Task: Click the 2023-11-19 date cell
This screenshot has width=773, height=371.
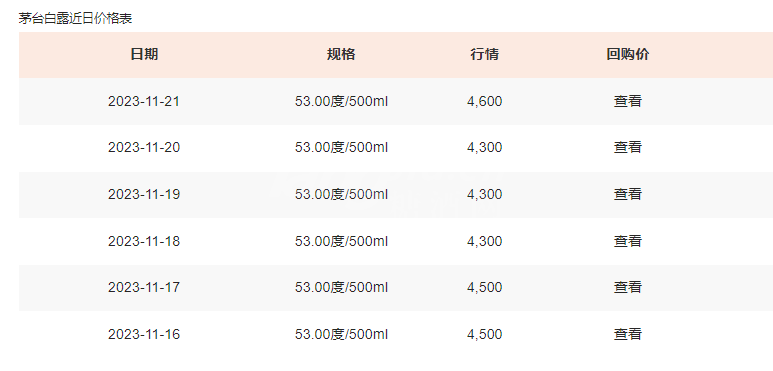Action: tap(144, 194)
